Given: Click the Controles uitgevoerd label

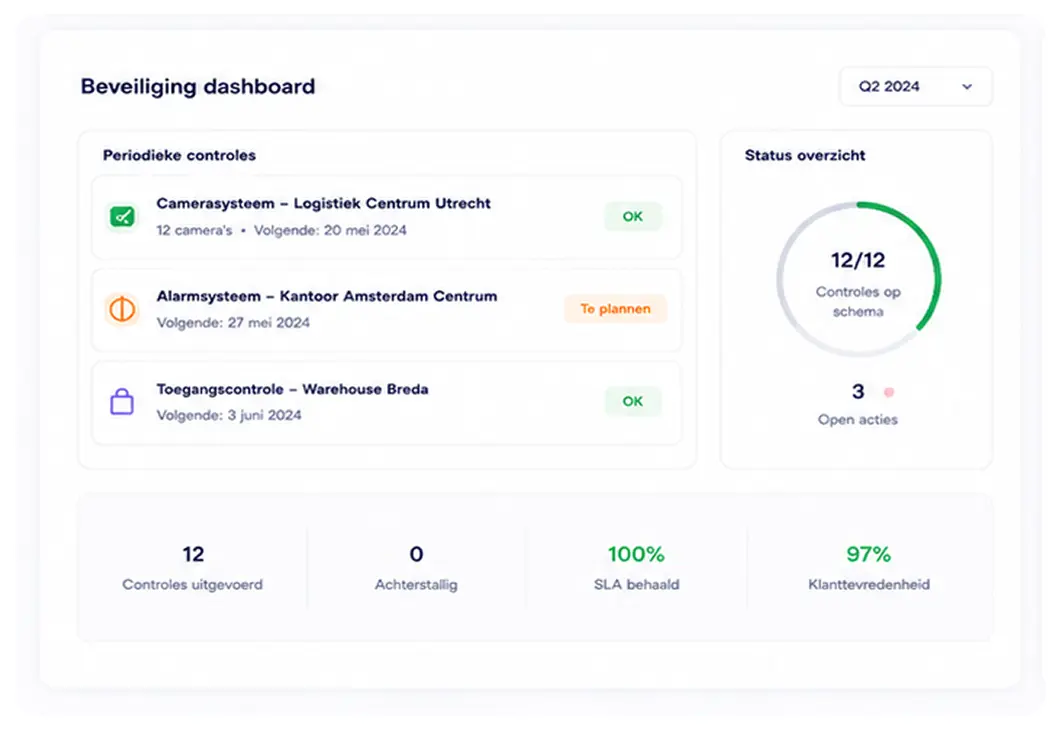Looking at the screenshot, I should (x=193, y=585).
